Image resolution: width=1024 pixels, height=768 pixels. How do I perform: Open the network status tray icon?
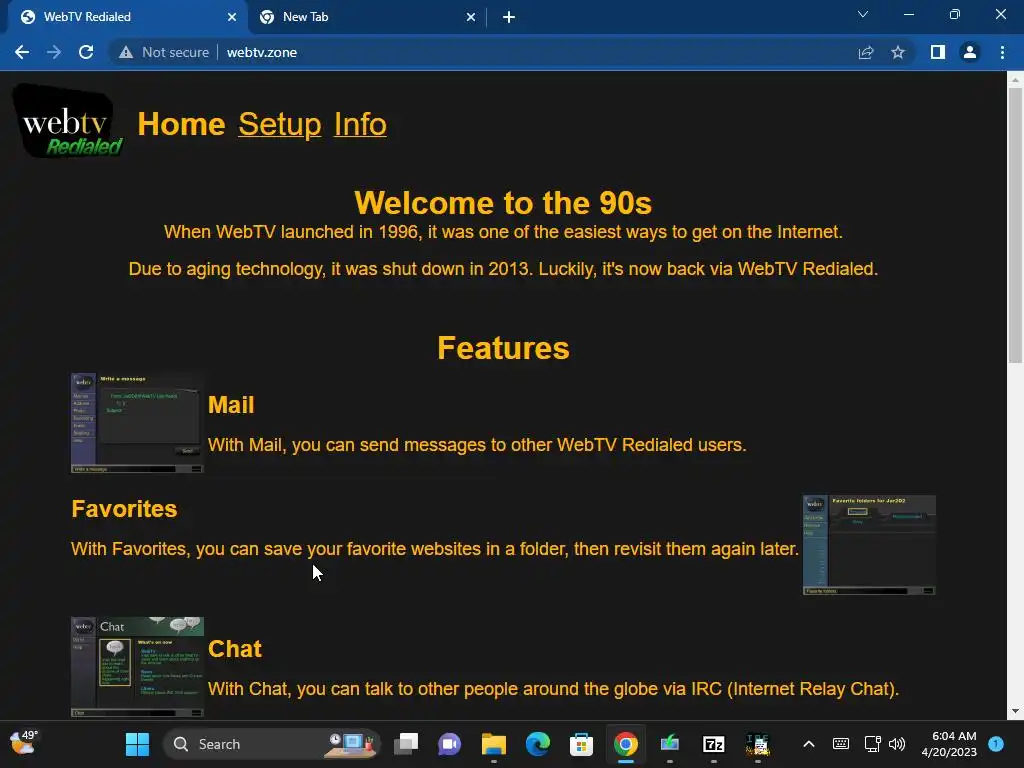872,744
